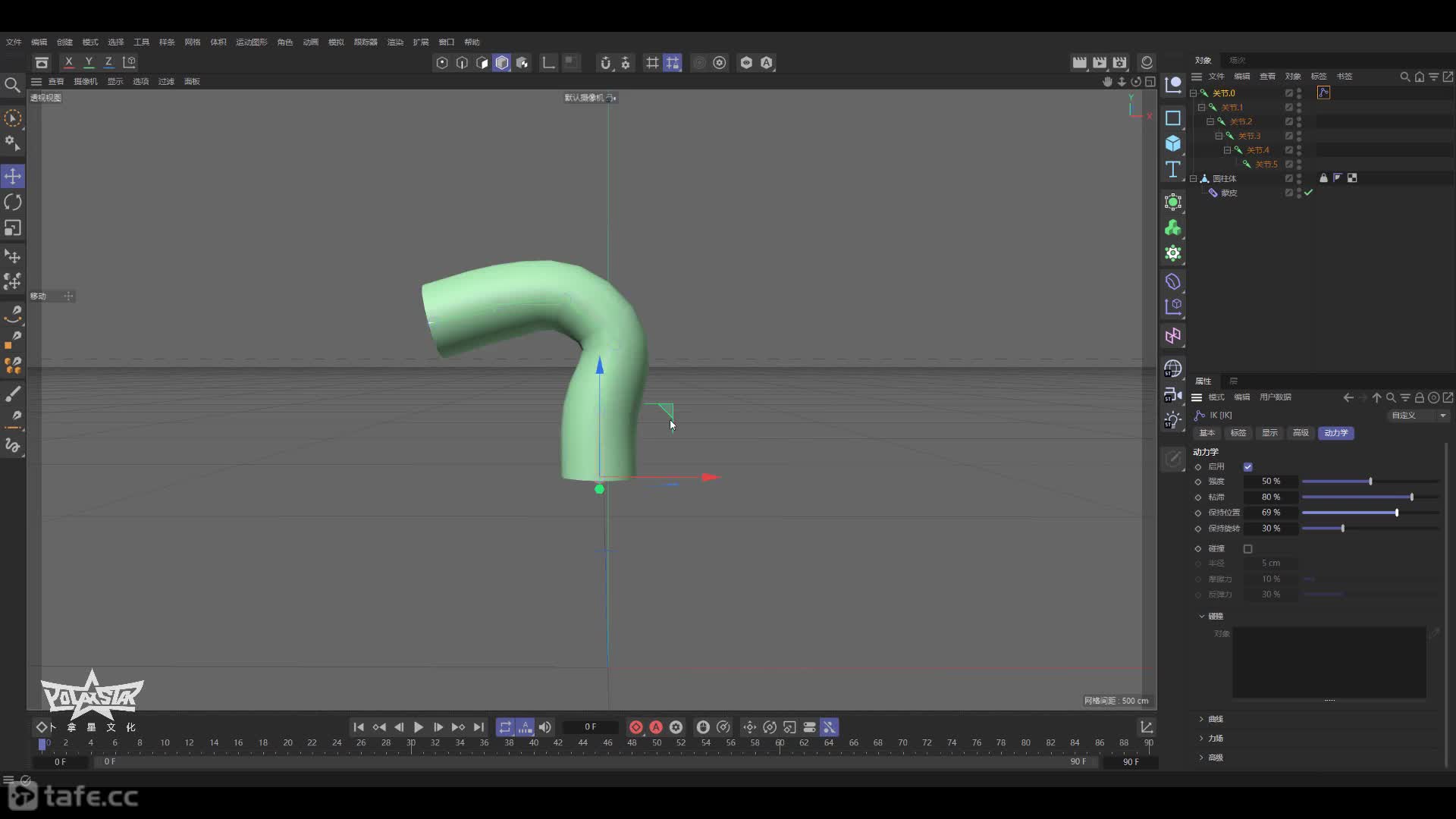This screenshot has width=1456, height=819.
Task: Lock the Y axis
Action: (x=89, y=62)
